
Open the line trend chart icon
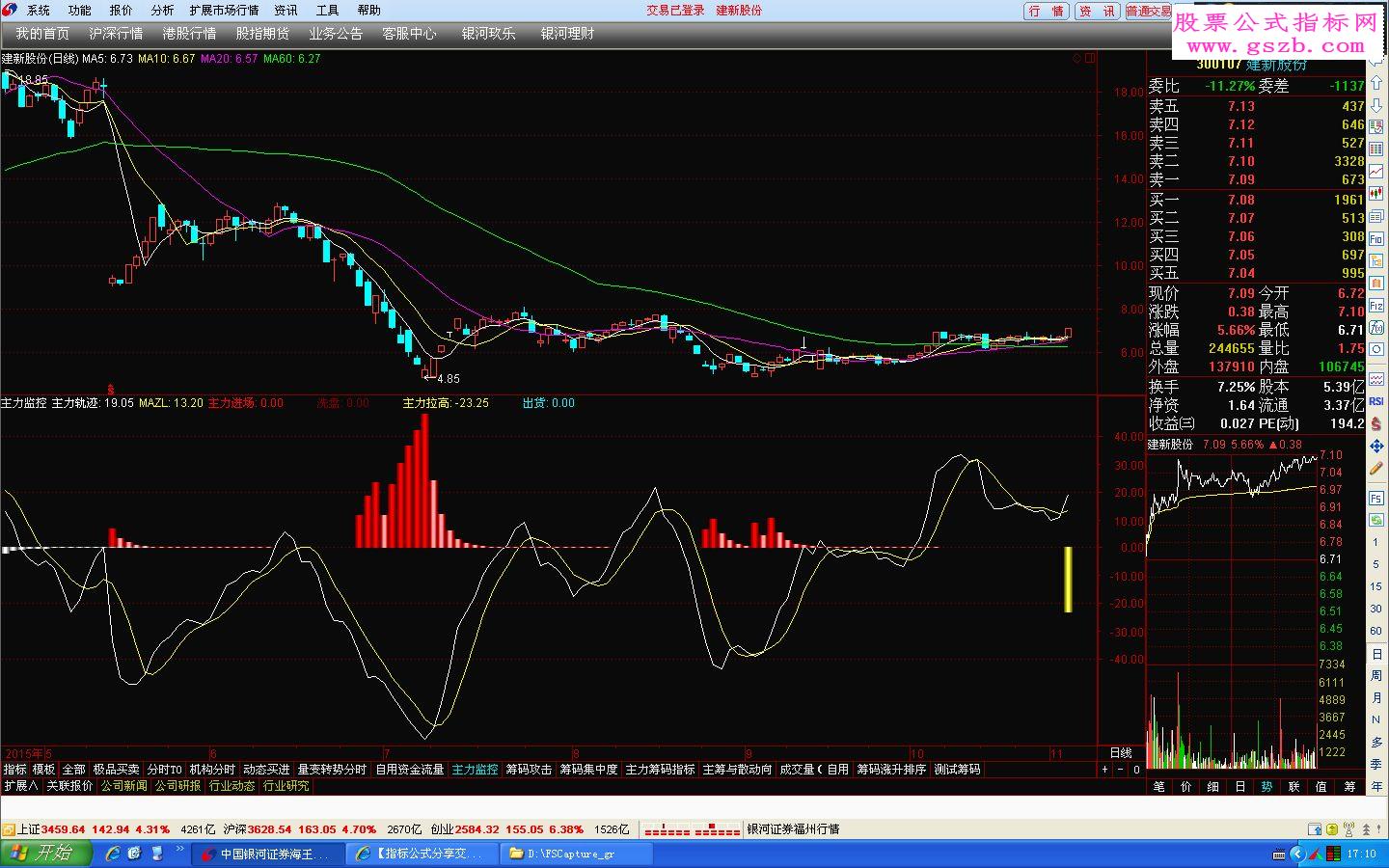1376,172
